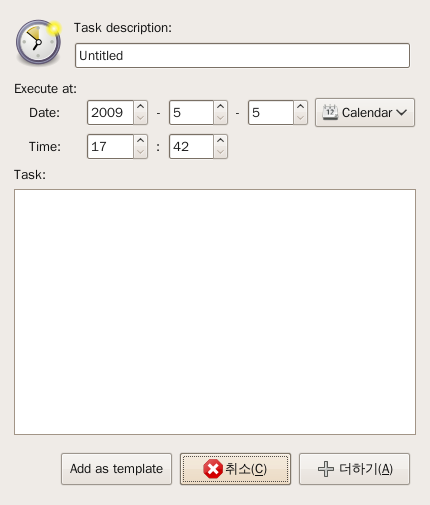Increase the hour with the up arrow
Image resolution: width=430 pixels, height=505 pixels.
point(141,141)
